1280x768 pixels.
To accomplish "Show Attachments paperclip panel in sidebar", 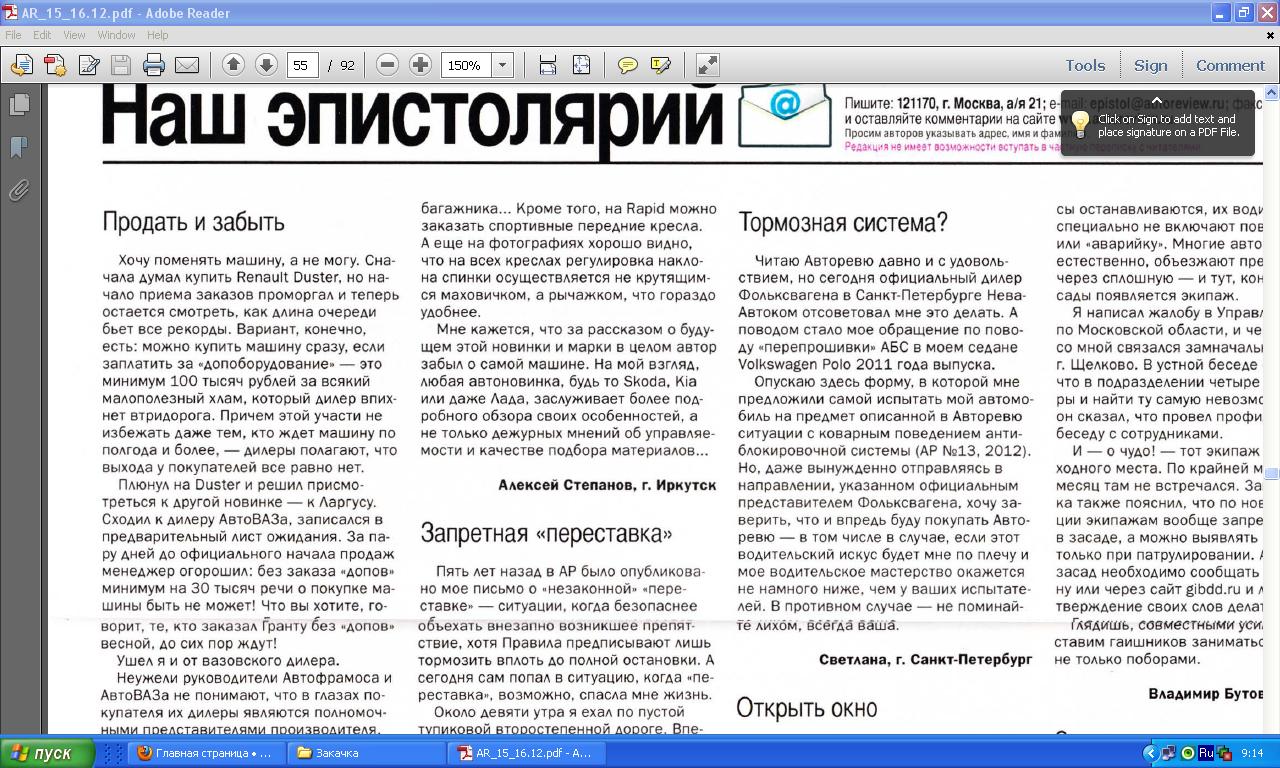I will pyautogui.click(x=19, y=190).
